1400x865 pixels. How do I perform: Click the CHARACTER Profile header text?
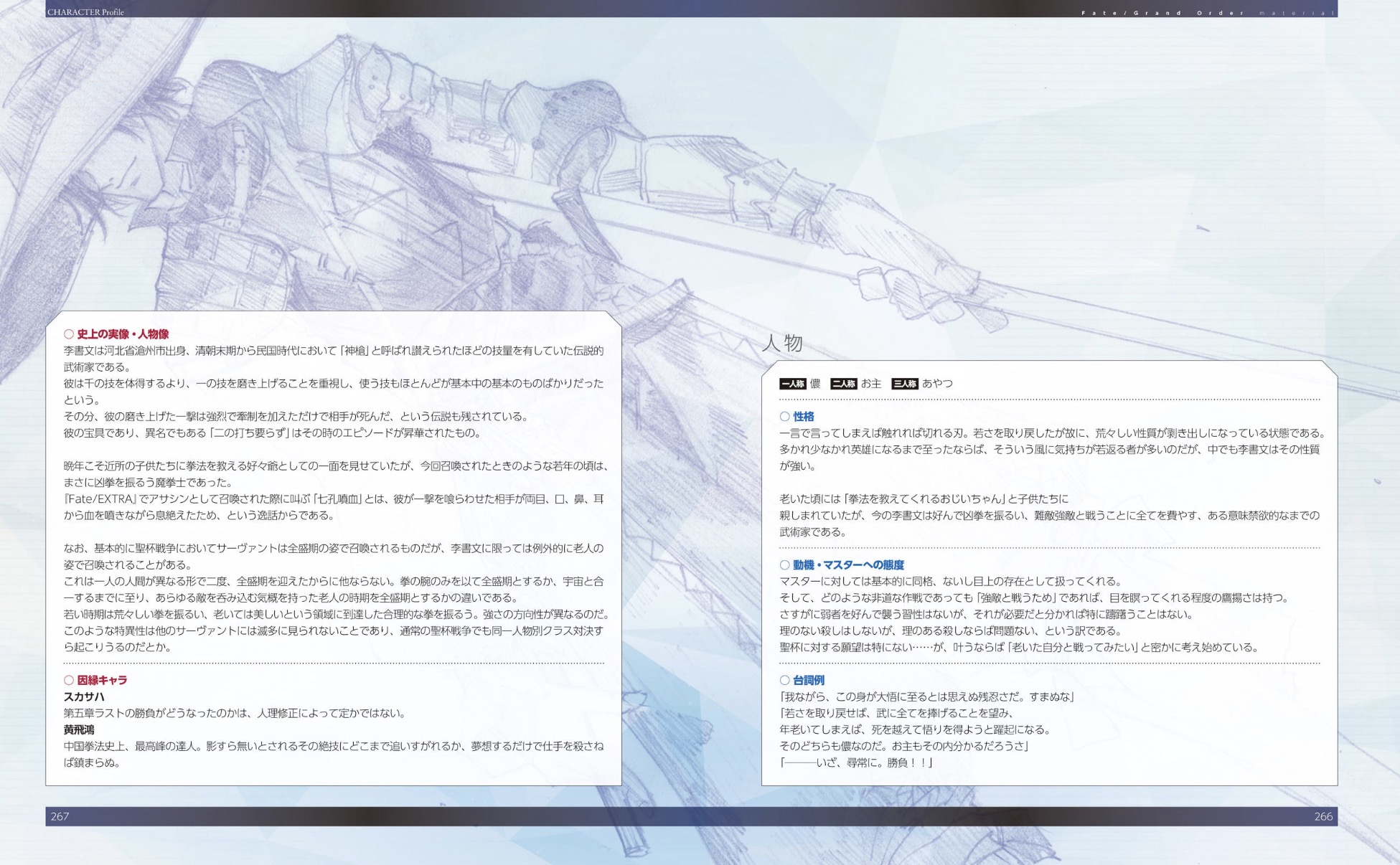tap(85, 11)
